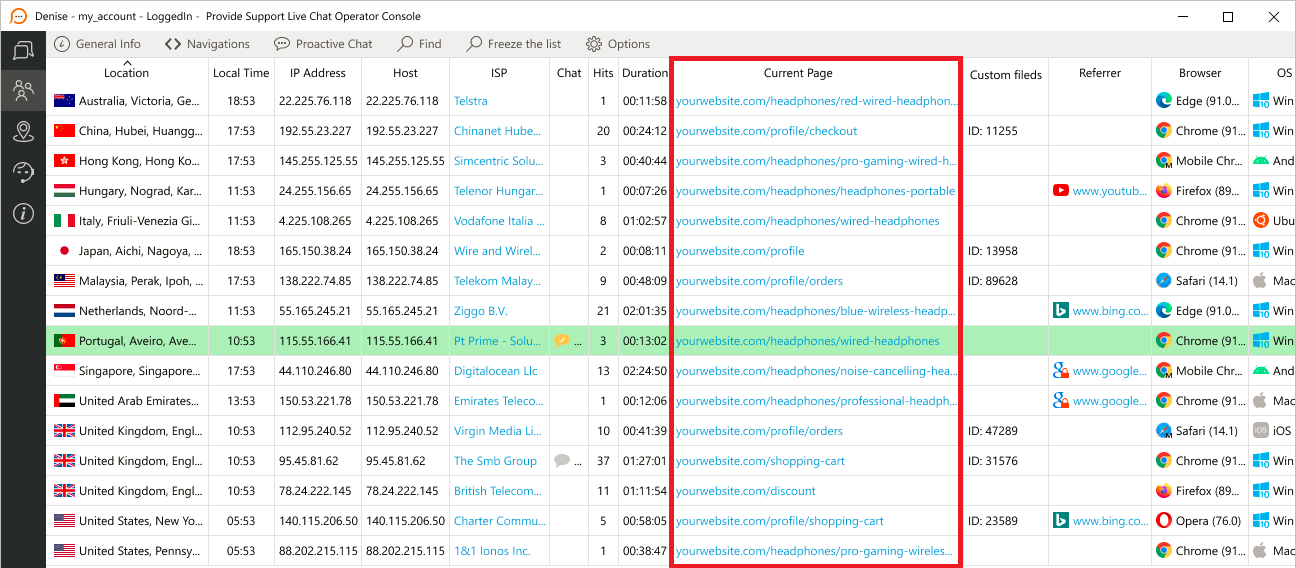Click the active chat icon for Portugal visitor
The width and height of the screenshot is (1296, 568).
pos(563,341)
